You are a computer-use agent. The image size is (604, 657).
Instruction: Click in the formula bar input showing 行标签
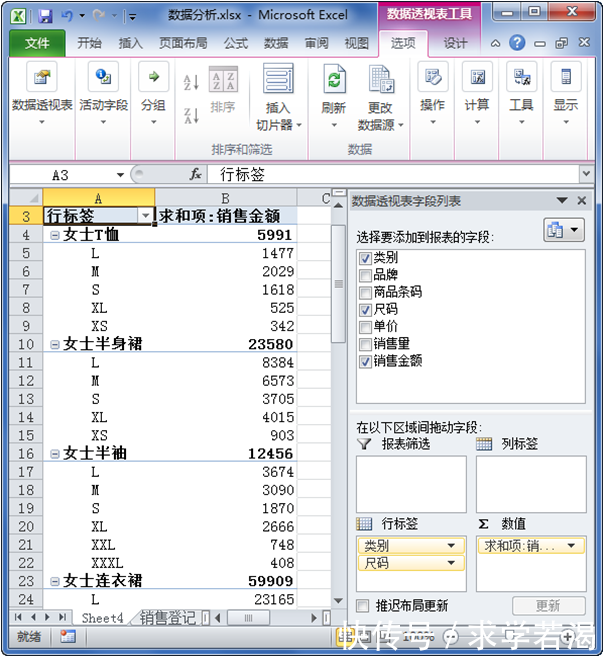click(x=394, y=174)
